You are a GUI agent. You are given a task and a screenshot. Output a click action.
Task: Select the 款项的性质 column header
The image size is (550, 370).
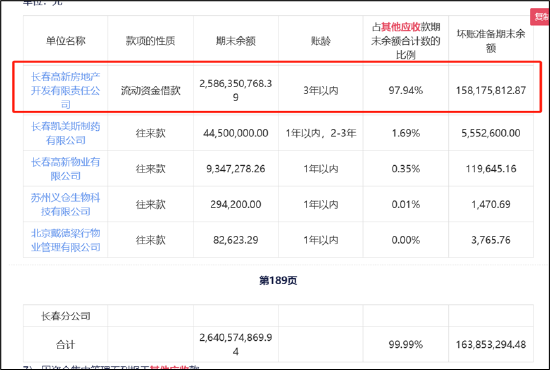click(x=150, y=41)
